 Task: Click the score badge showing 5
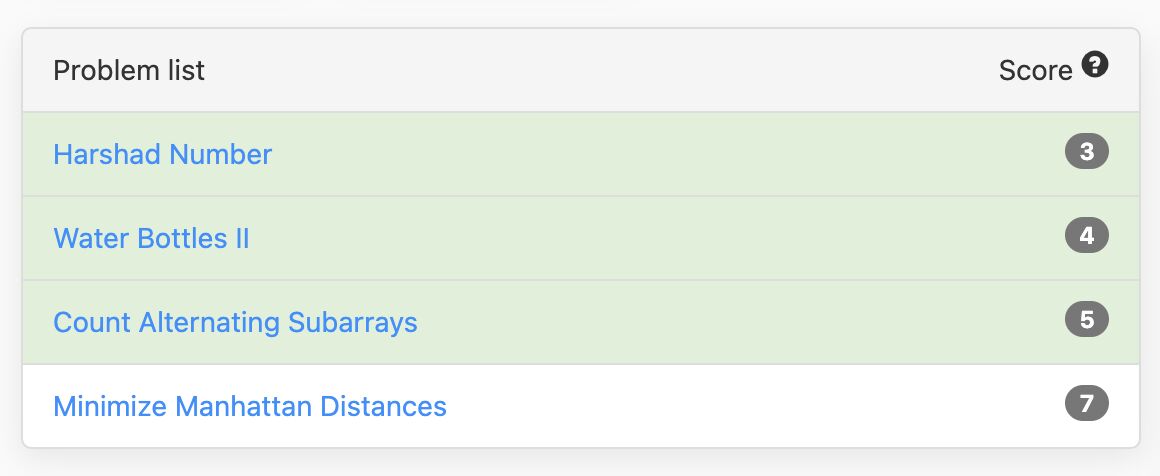[1087, 320]
